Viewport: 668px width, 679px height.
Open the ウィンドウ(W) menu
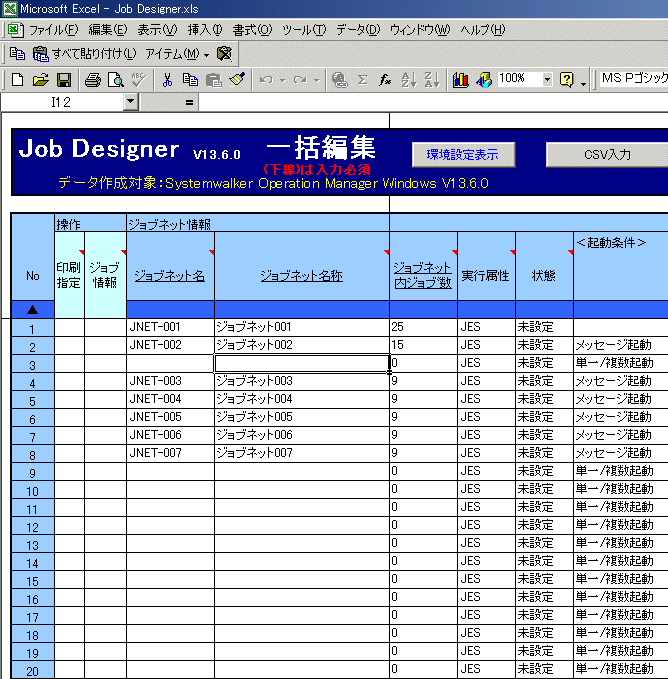coord(420,30)
